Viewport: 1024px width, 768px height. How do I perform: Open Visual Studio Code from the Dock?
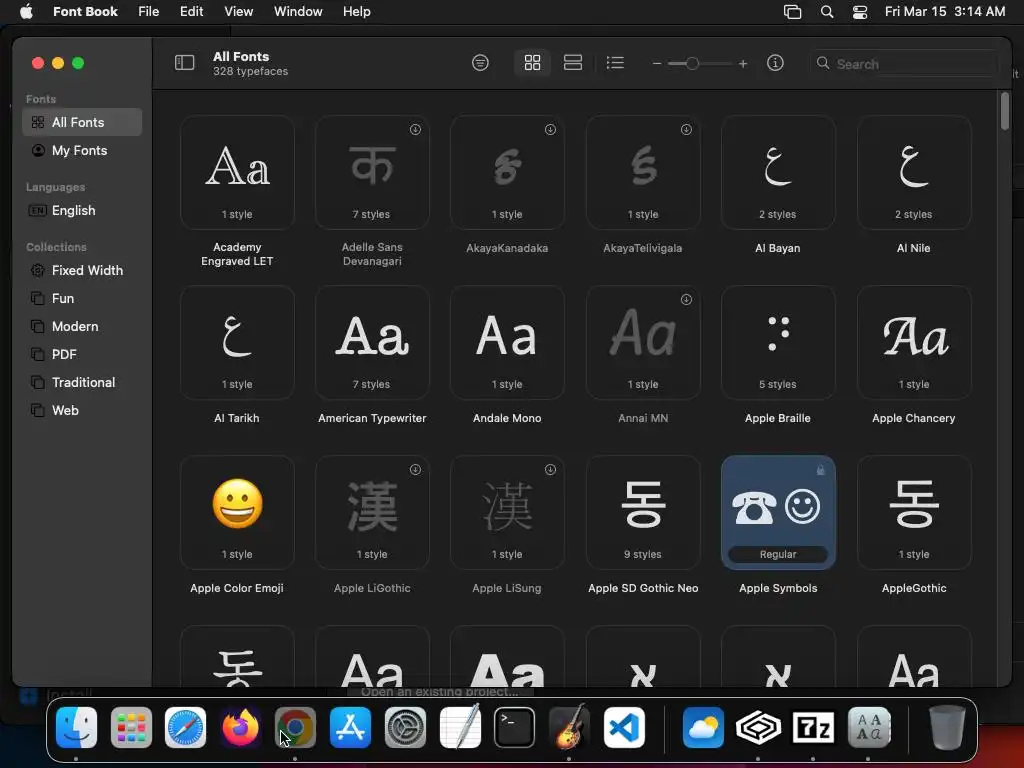click(x=624, y=727)
